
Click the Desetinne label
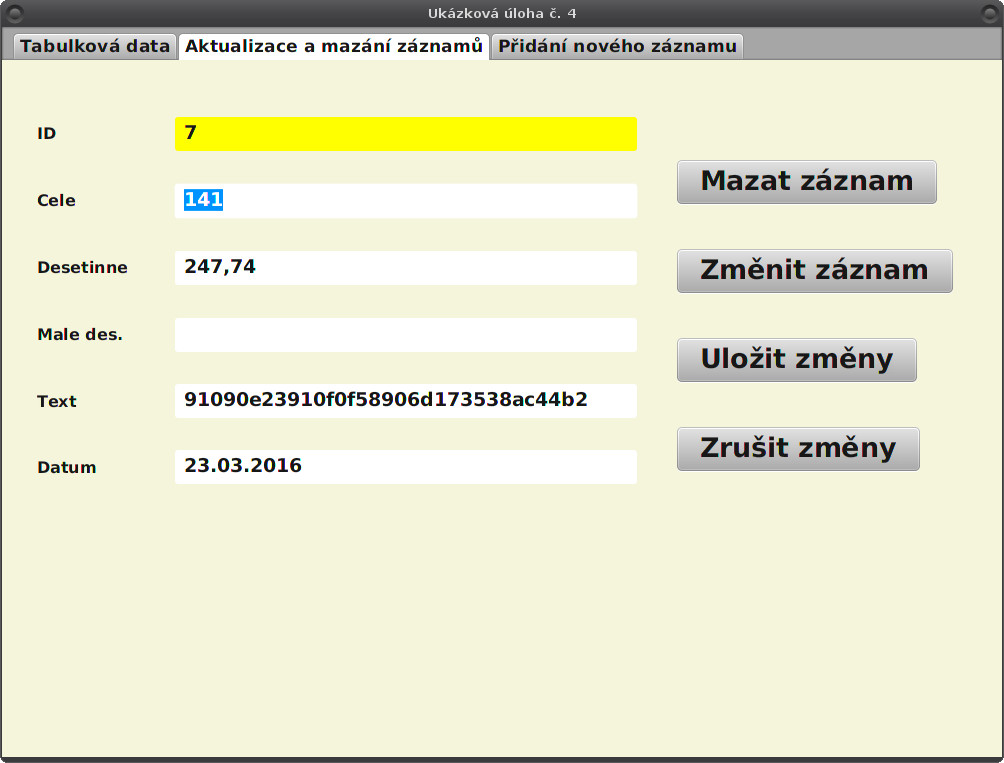click(82, 267)
